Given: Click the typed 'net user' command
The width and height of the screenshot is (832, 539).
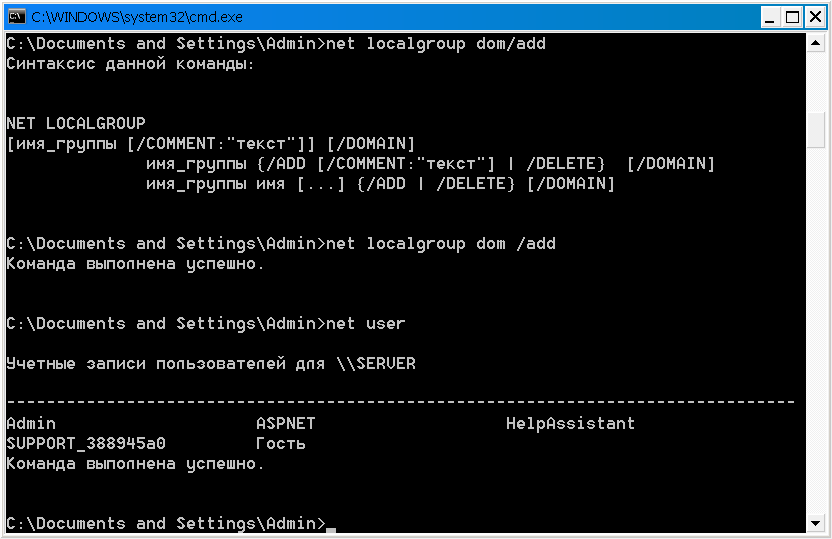Looking at the screenshot, I should (366, 323).
